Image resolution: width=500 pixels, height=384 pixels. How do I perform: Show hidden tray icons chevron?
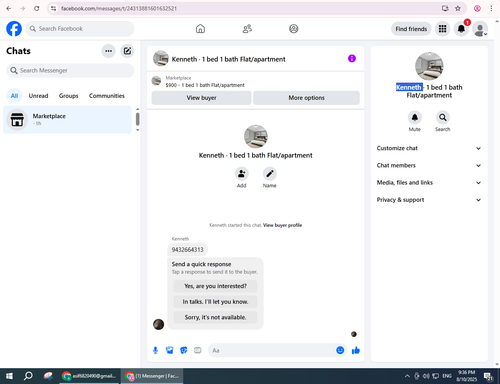pyautogui.click(x=407, y=376)
